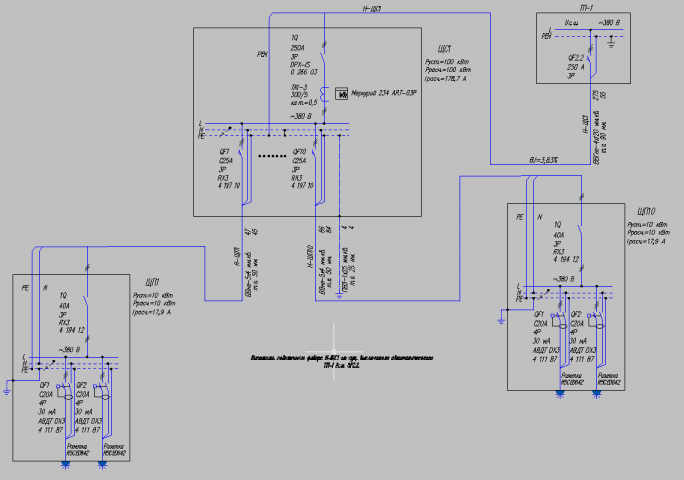Select the vertical Н-ЩП10 cable label

[x=311, y=257]
